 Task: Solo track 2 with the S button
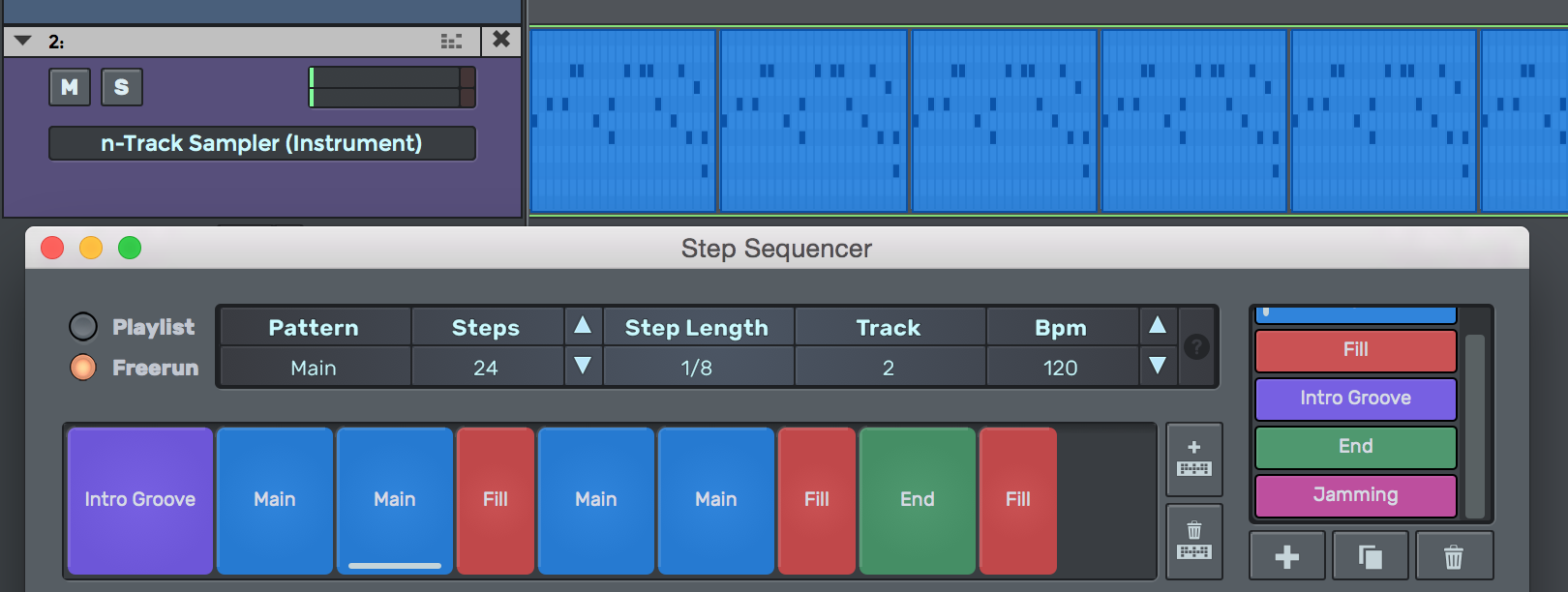(x=122, y=87)
